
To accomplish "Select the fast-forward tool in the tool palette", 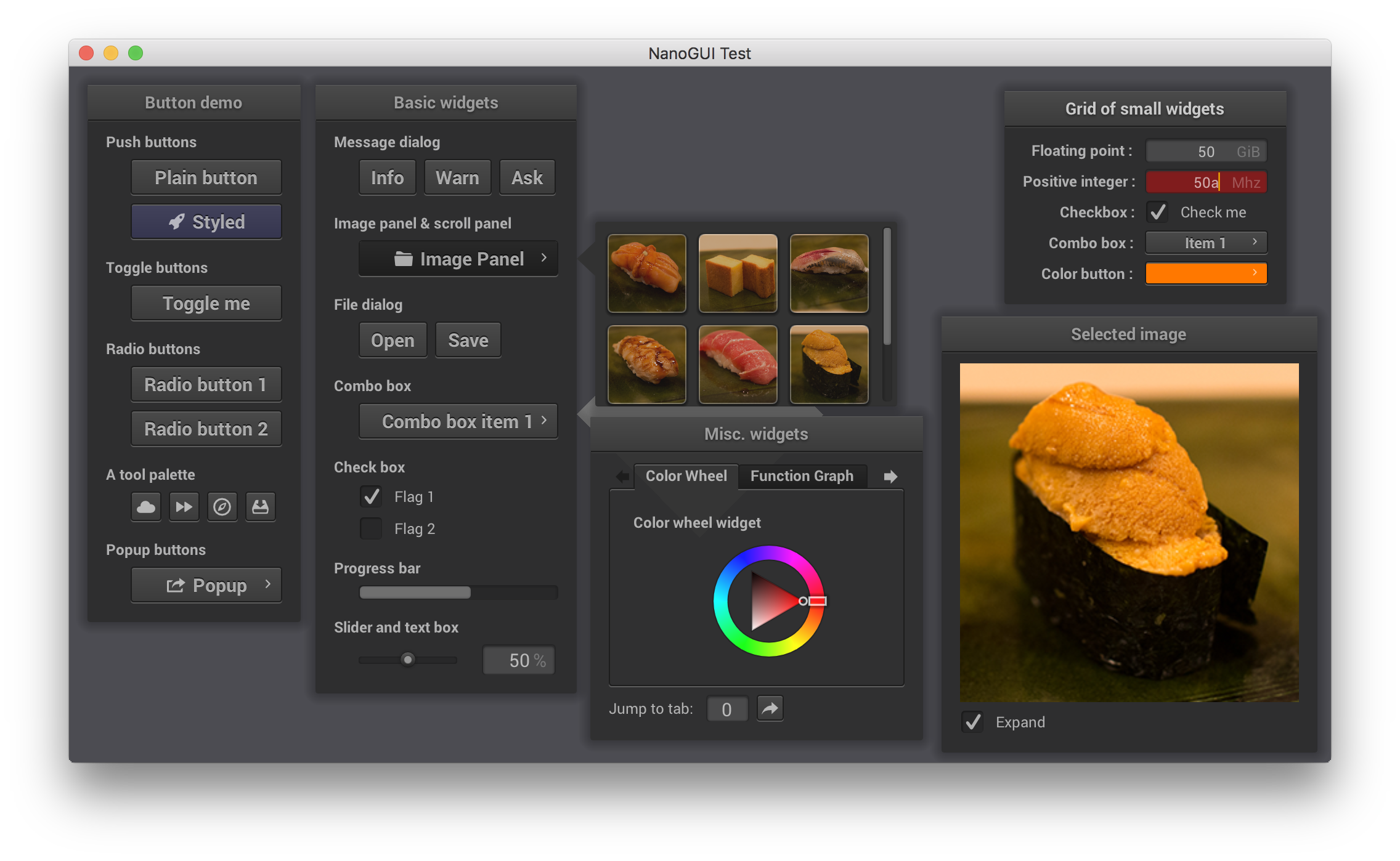I will tap(184, 506).
